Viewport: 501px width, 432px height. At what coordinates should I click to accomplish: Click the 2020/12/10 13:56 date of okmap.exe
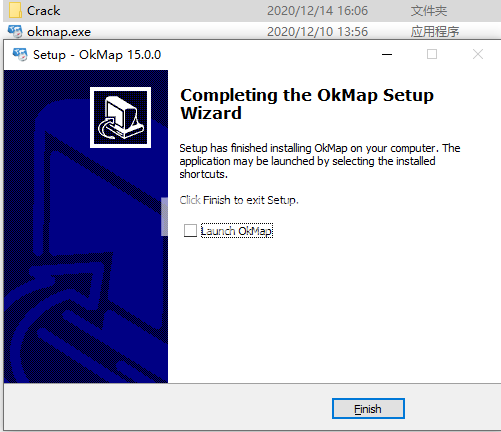click(317, 32)
